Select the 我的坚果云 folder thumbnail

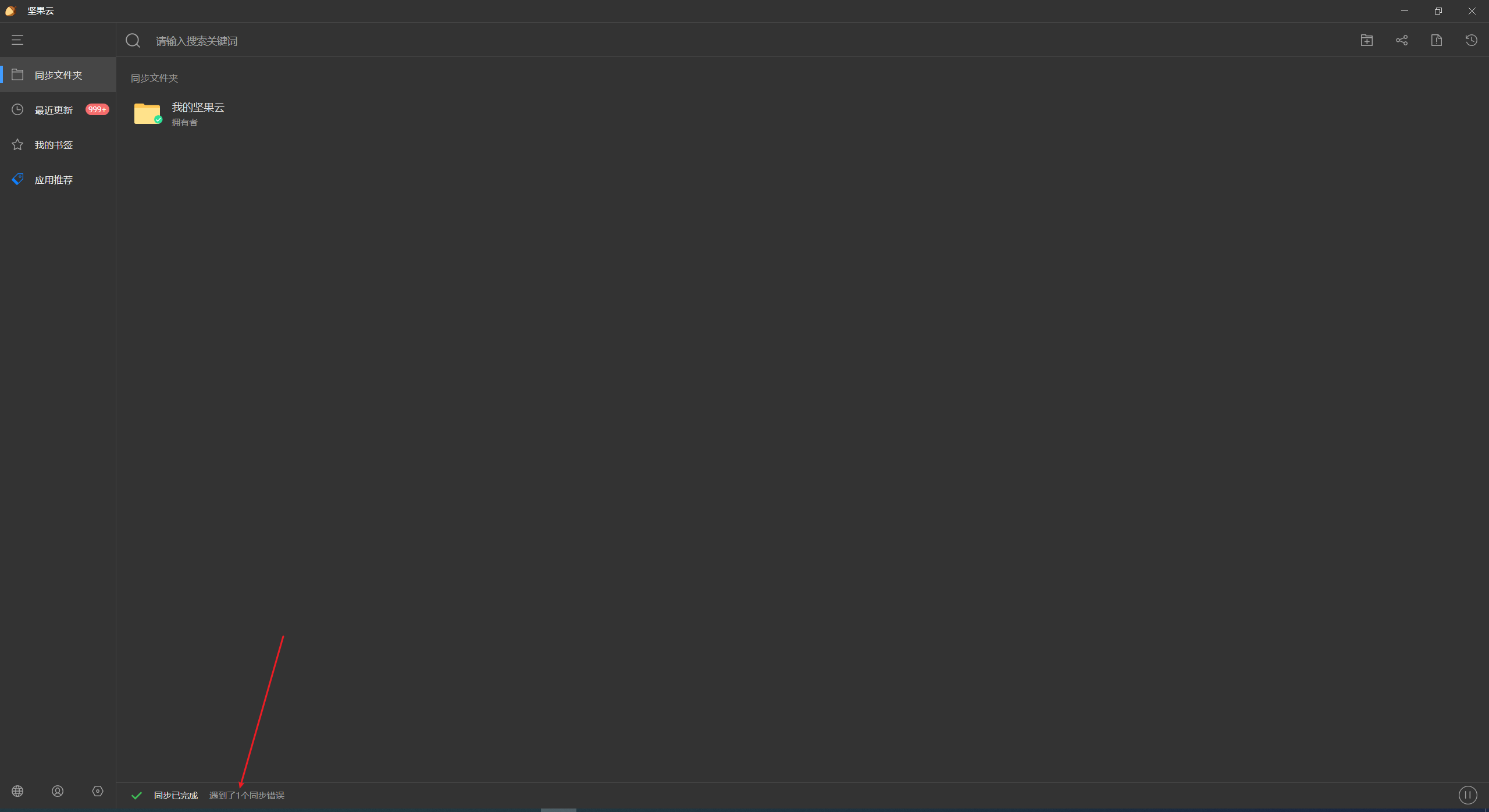click(148, 113)
